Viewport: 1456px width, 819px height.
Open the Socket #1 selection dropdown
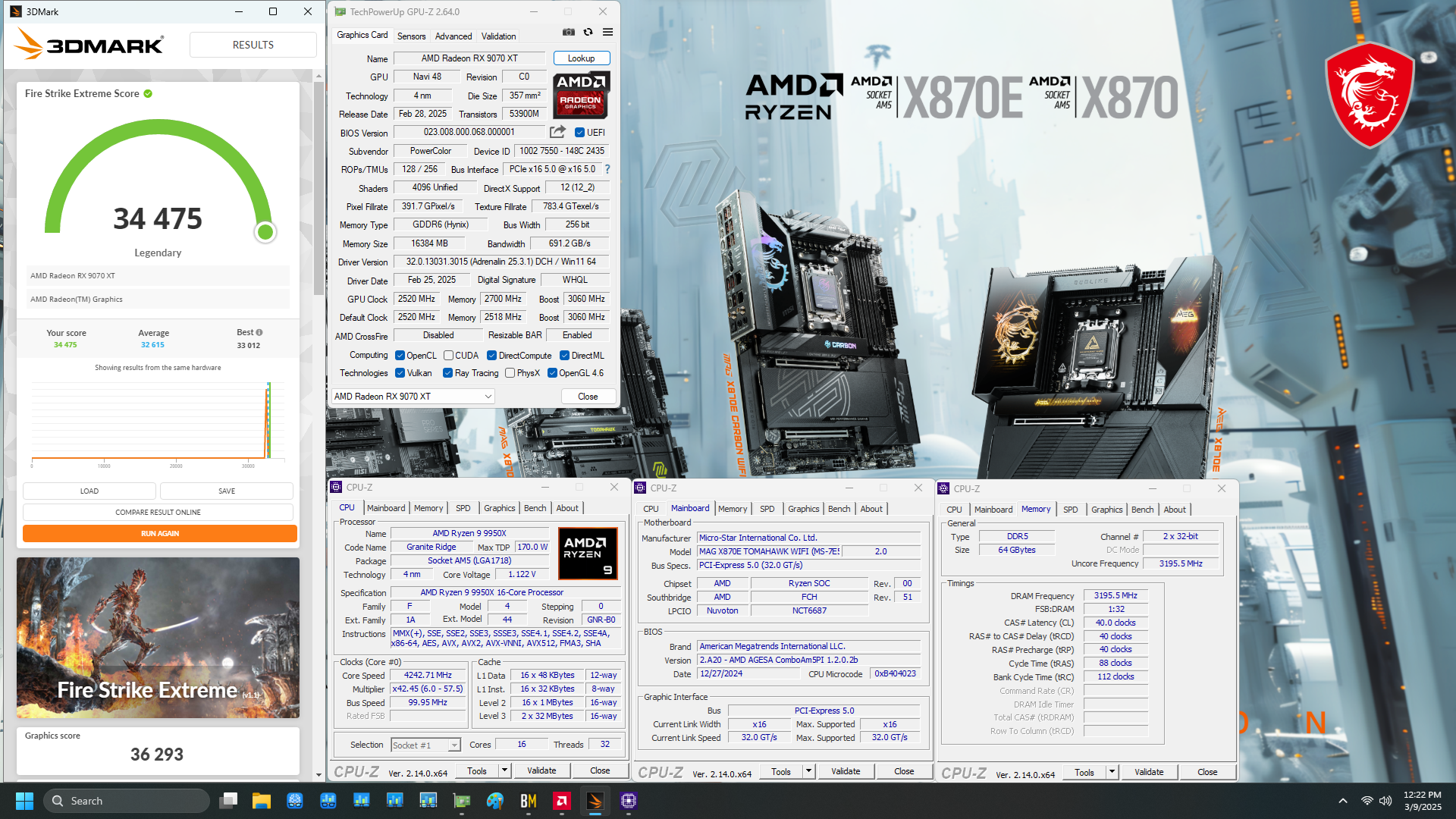[425, 745]
